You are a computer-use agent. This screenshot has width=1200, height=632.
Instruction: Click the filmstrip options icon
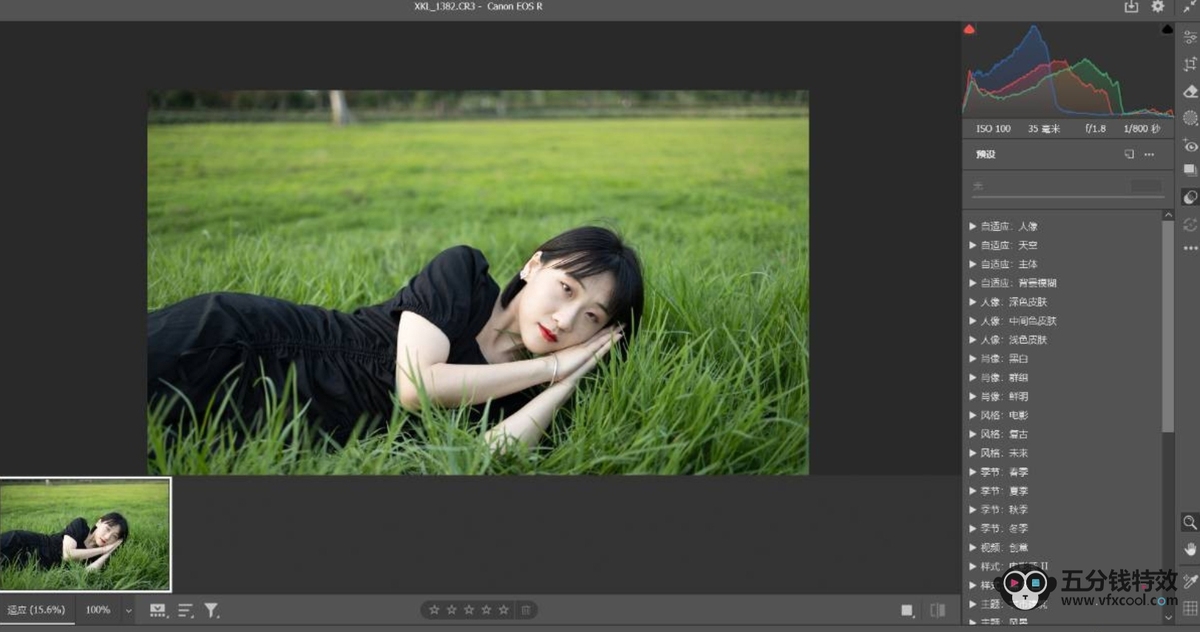pos(158,609)
